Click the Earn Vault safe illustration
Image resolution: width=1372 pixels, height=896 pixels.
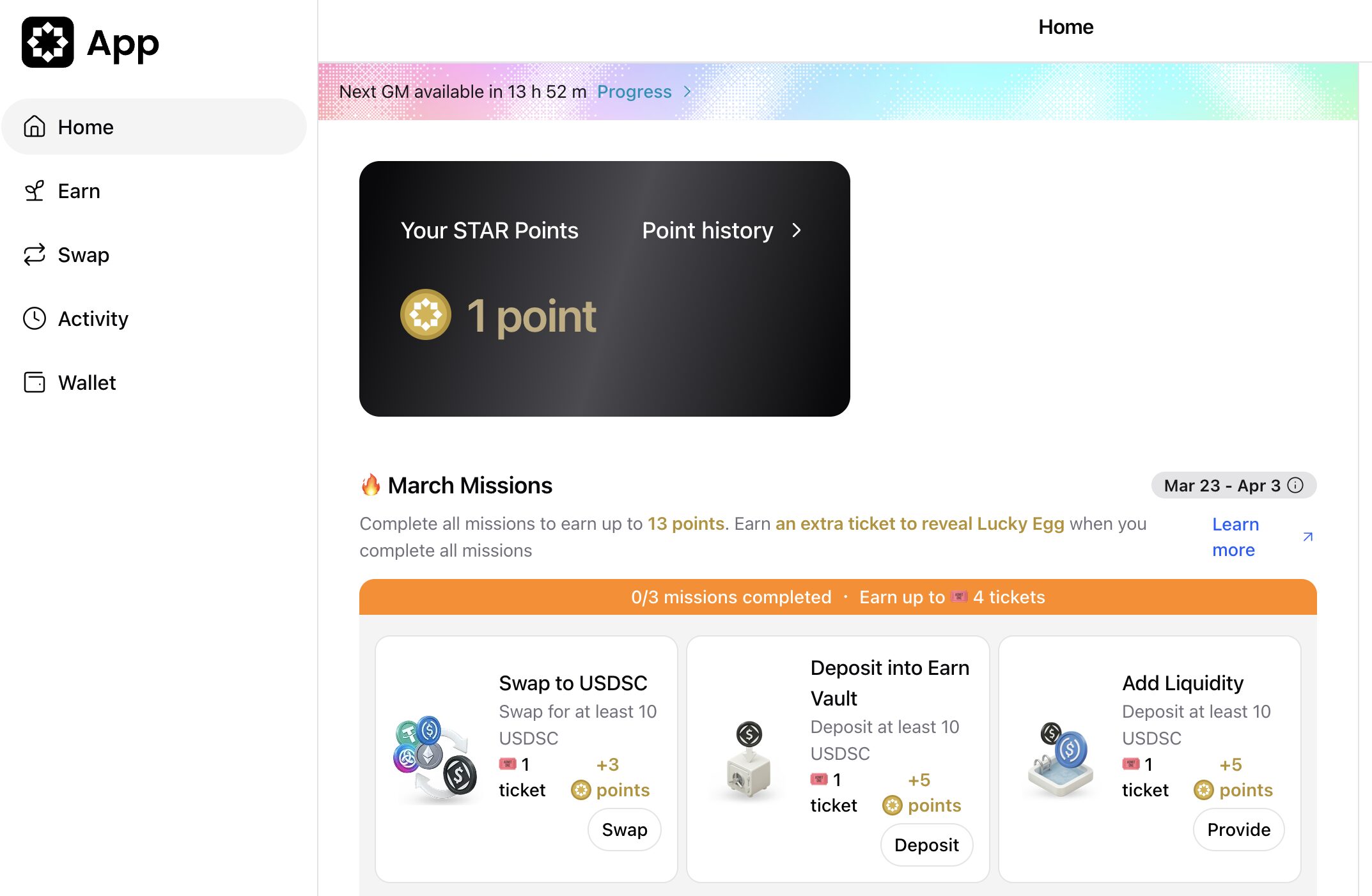tap(748, 761)
